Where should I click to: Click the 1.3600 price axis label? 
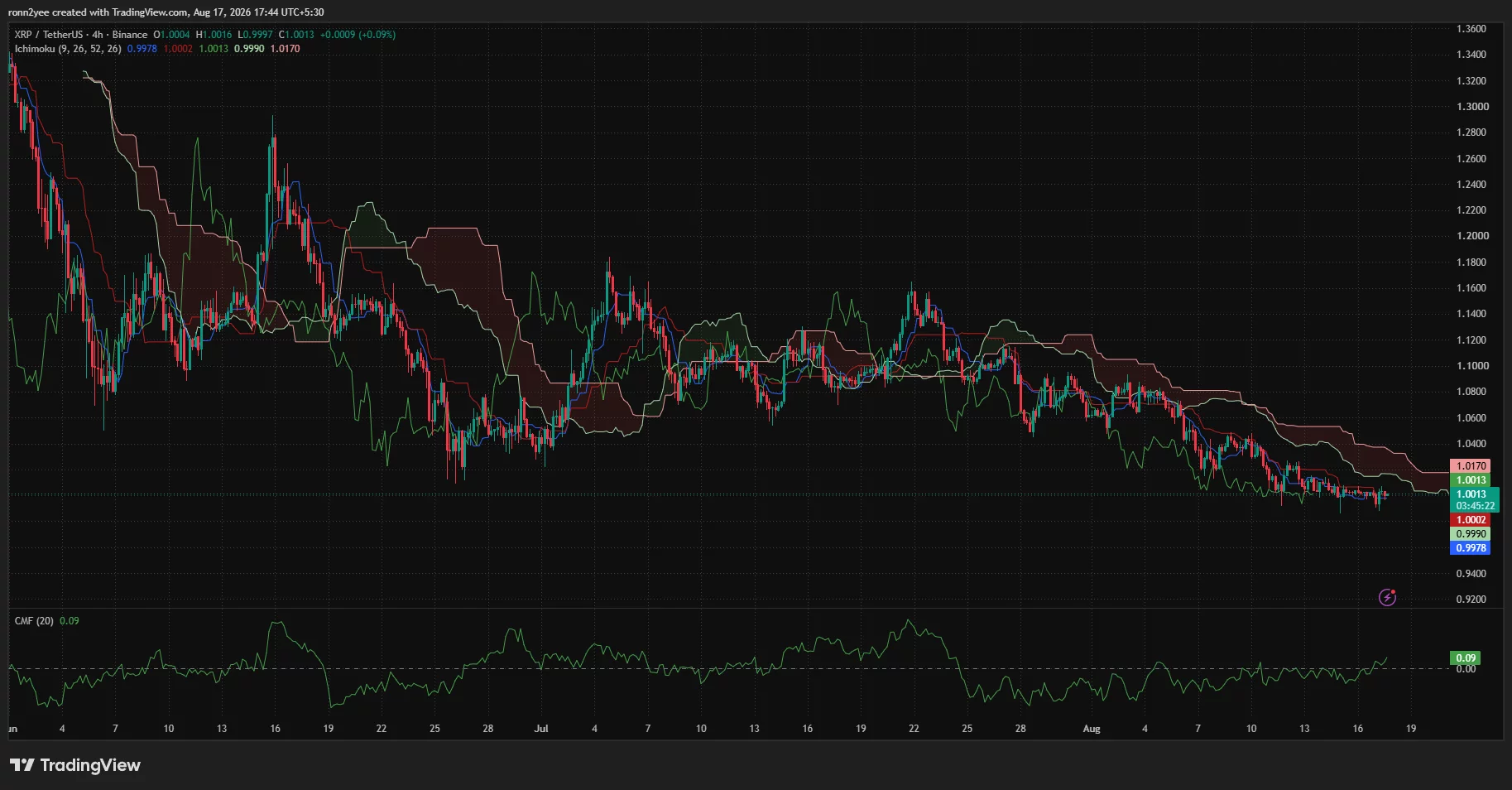(x=1471, y=29)
